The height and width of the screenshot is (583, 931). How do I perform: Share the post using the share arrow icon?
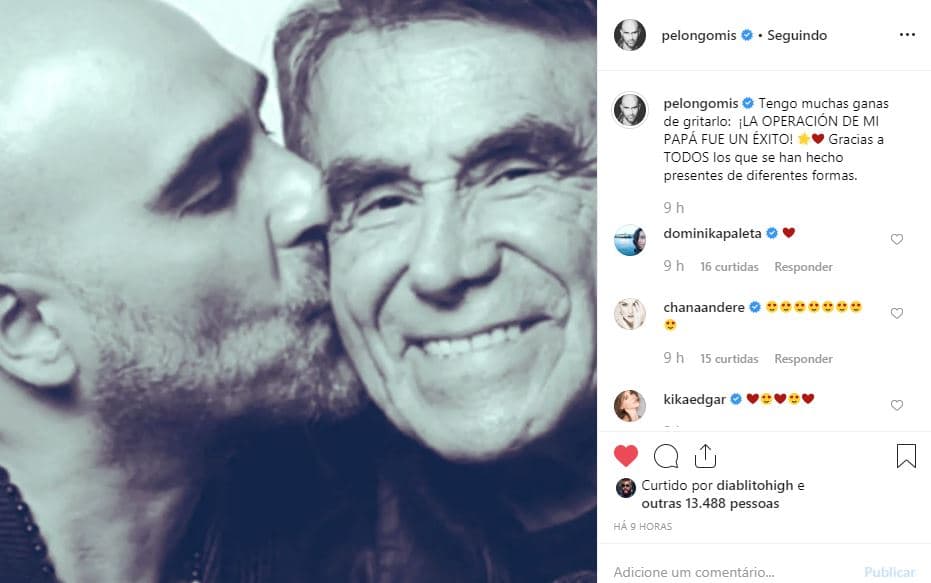click(705, 455)
